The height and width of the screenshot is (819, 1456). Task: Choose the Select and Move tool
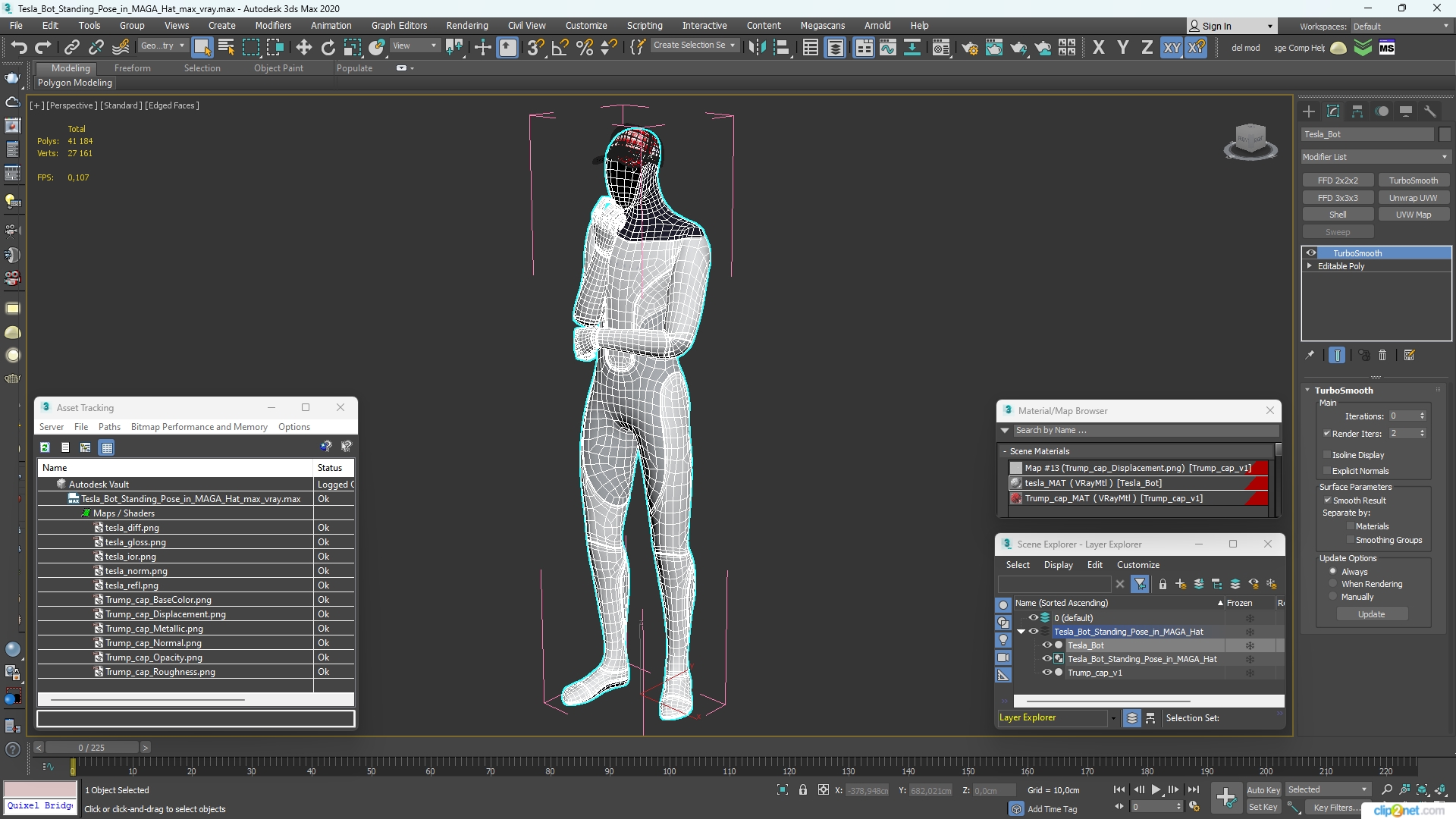(x=303, y=48)
